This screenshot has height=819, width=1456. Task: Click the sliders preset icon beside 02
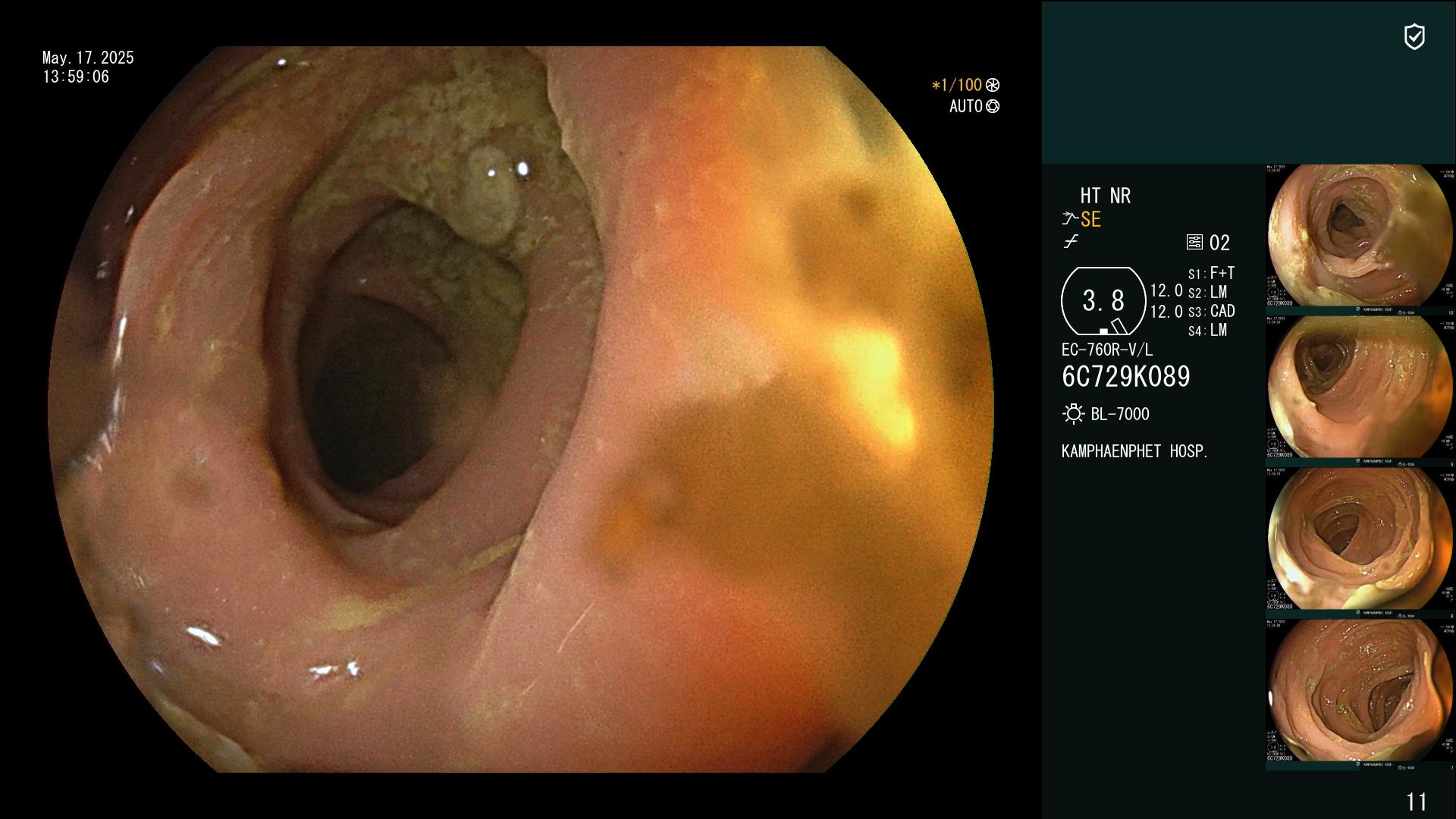tap(1194, 242)
